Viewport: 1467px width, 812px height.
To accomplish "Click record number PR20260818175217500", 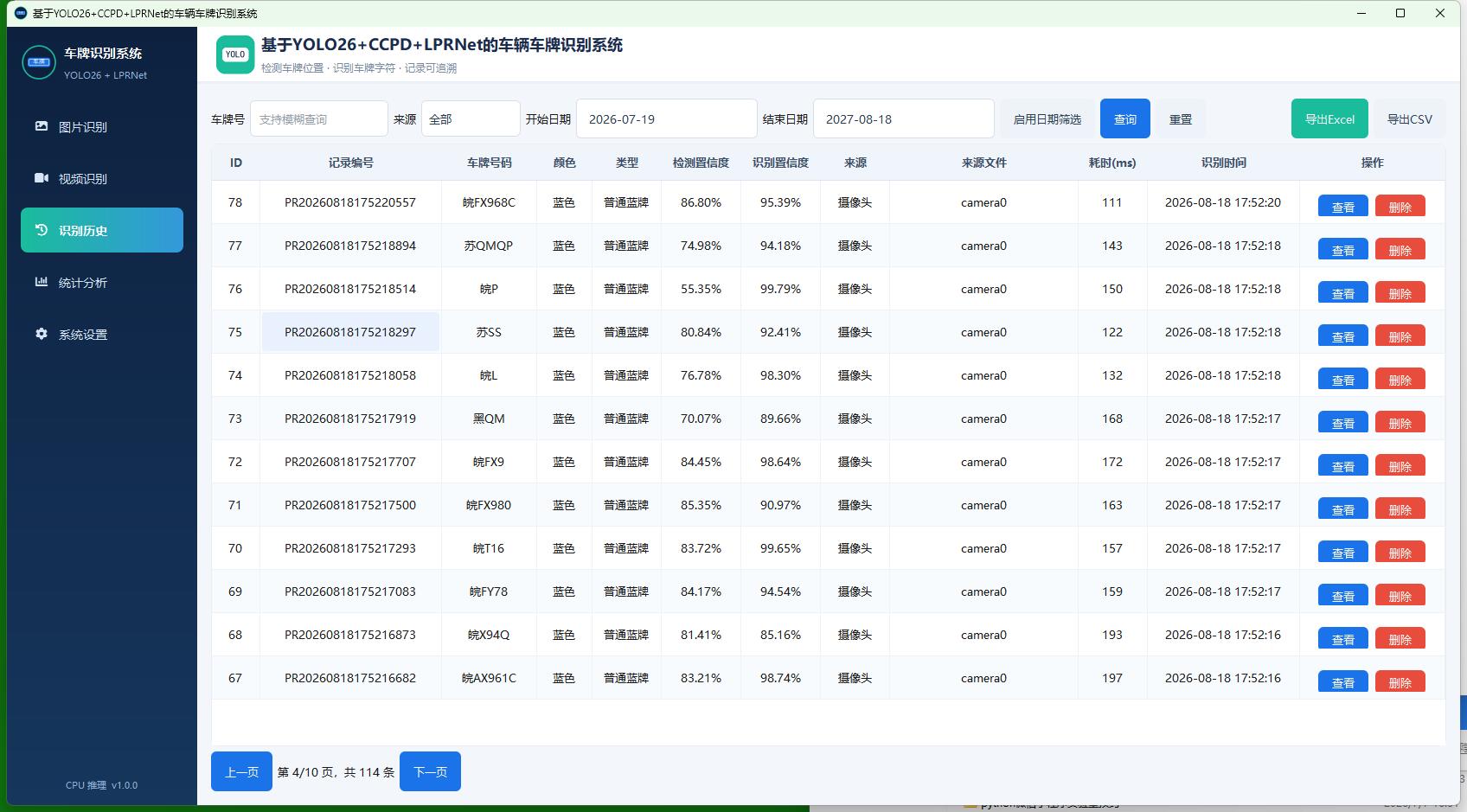I will point(350,505).
